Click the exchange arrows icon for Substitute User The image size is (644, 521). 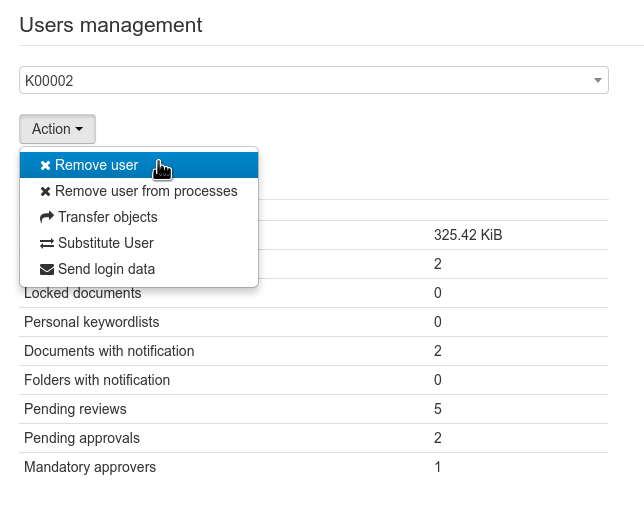(x=46, y=244)
